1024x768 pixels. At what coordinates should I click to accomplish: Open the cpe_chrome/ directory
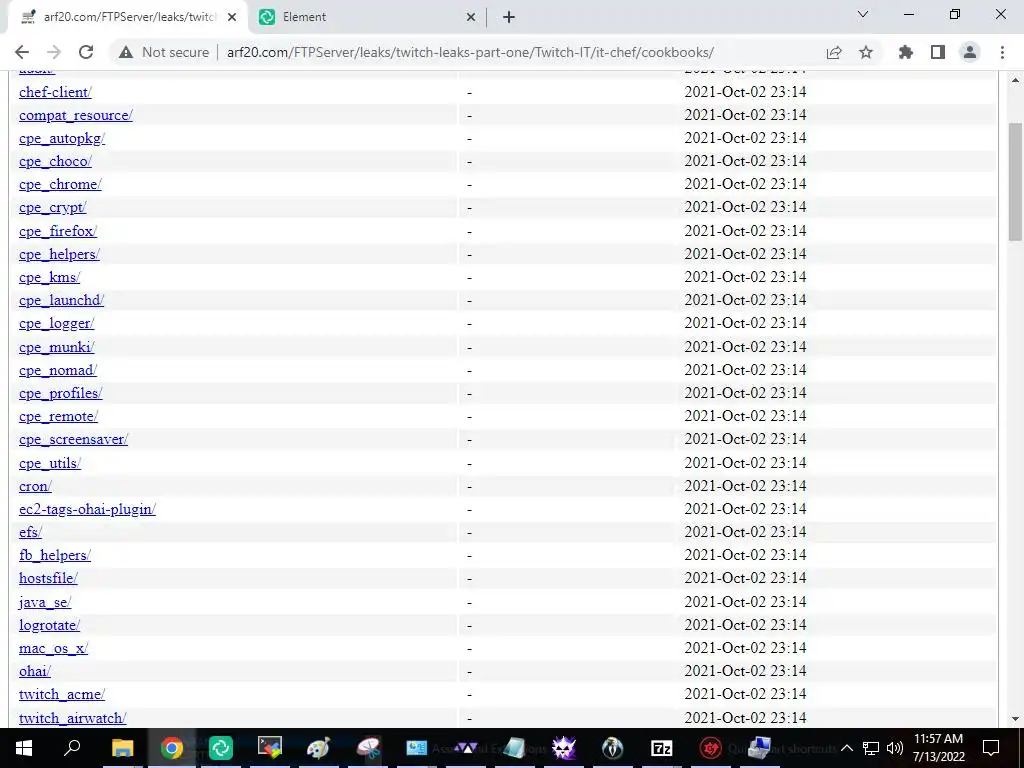[60, 185]
